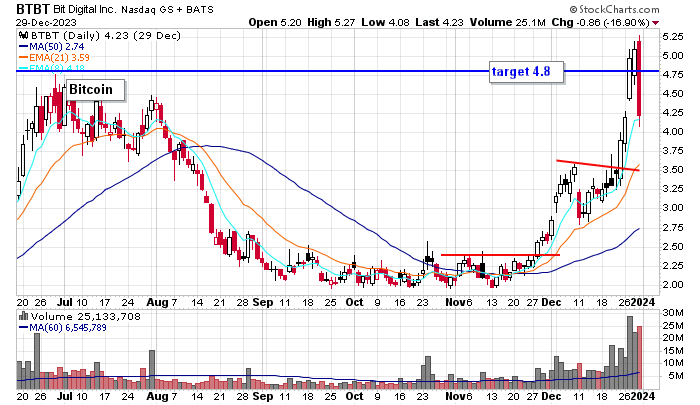Viewport: 700px width, 405px height.
Task: Click the 4.00 price axis label
Action: [x=673, y=132]
